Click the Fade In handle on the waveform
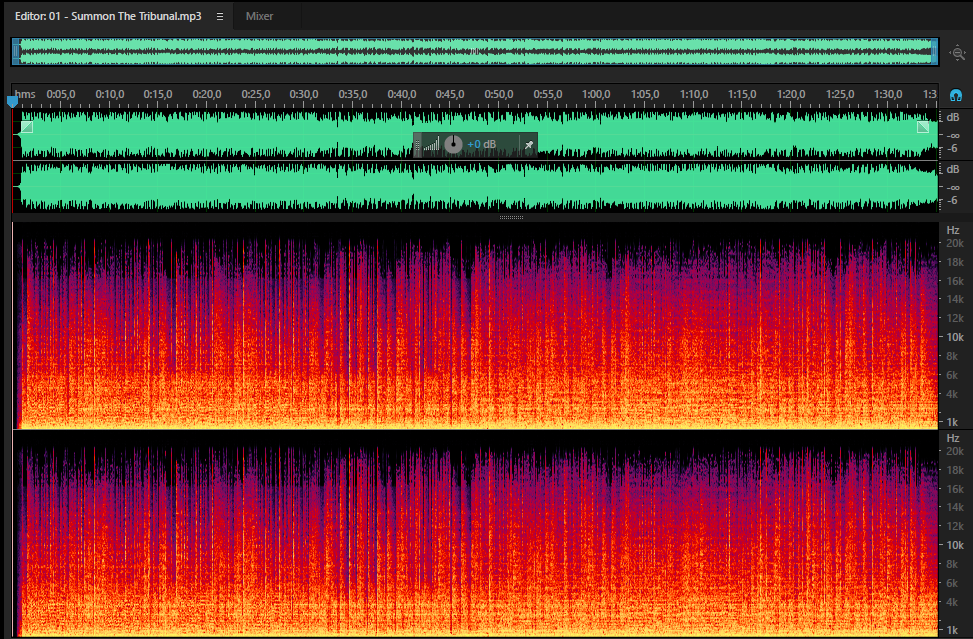The height and width of the screenshot is (639, 973). tap(27, 127)
